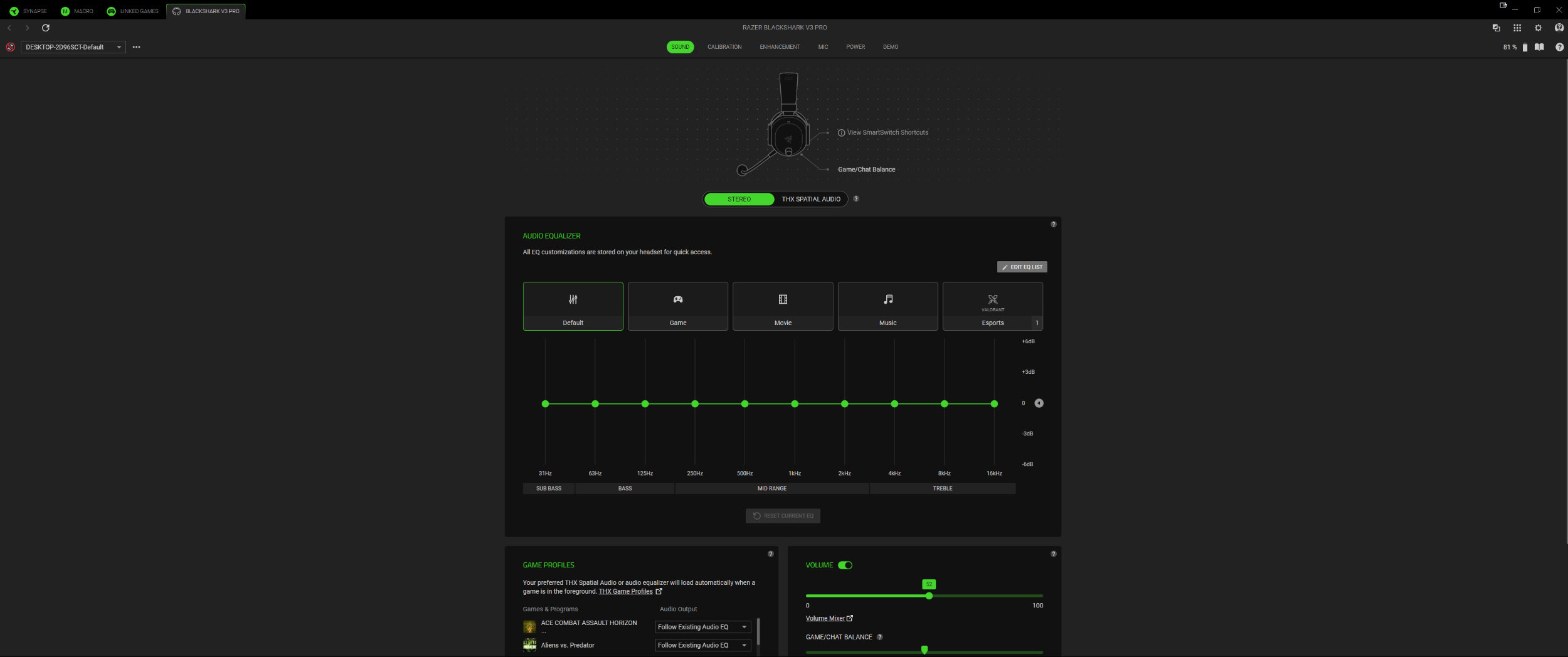Click the refresh icon near the navigation arrows
Viewport: 1568px width, 657px height.
[x=46, y=28]
